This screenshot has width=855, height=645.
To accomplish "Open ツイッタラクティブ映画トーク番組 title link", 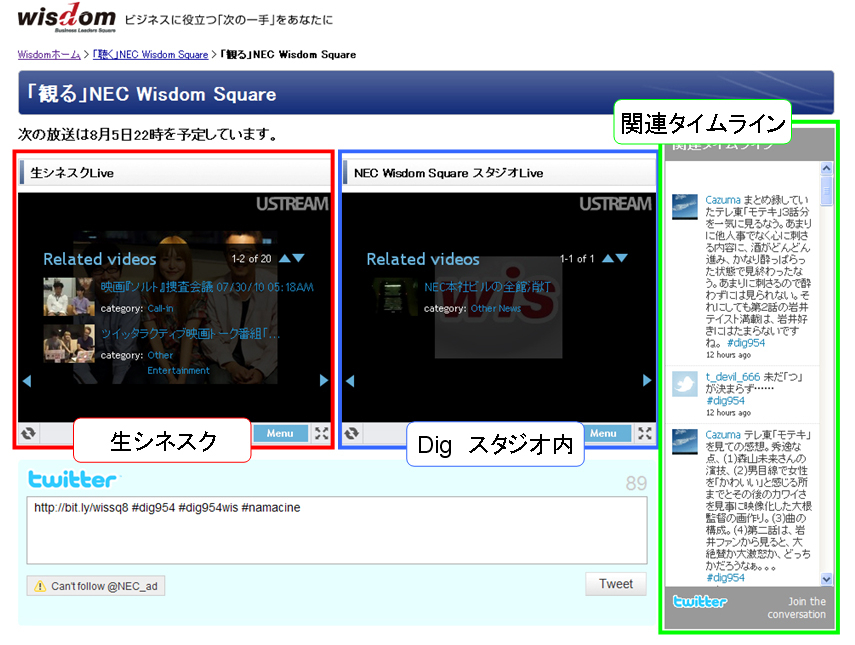I will [190, 334].
